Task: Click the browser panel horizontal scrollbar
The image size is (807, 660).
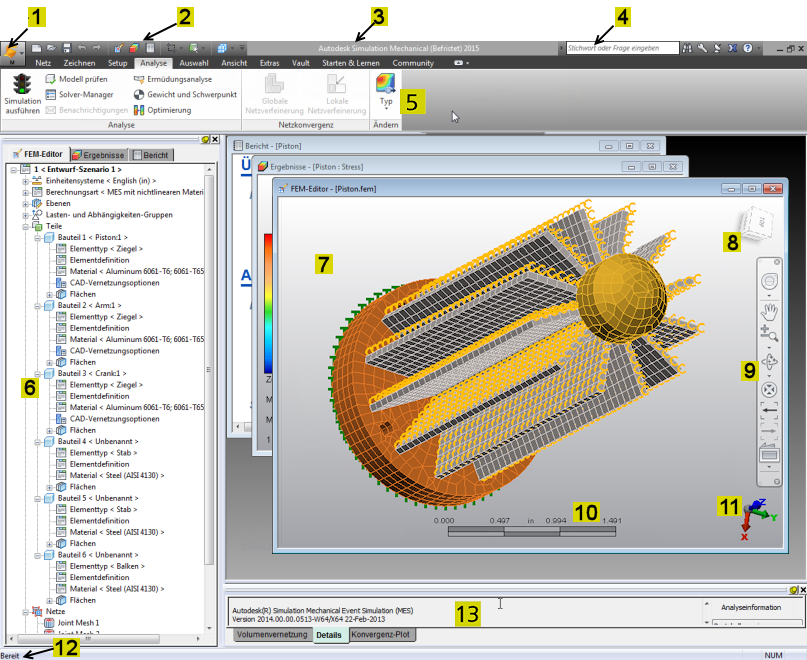Action: pos(88,638)
